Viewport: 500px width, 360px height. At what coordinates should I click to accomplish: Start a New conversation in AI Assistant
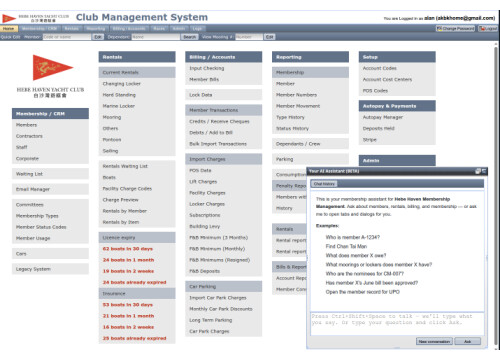pos(434,341)
